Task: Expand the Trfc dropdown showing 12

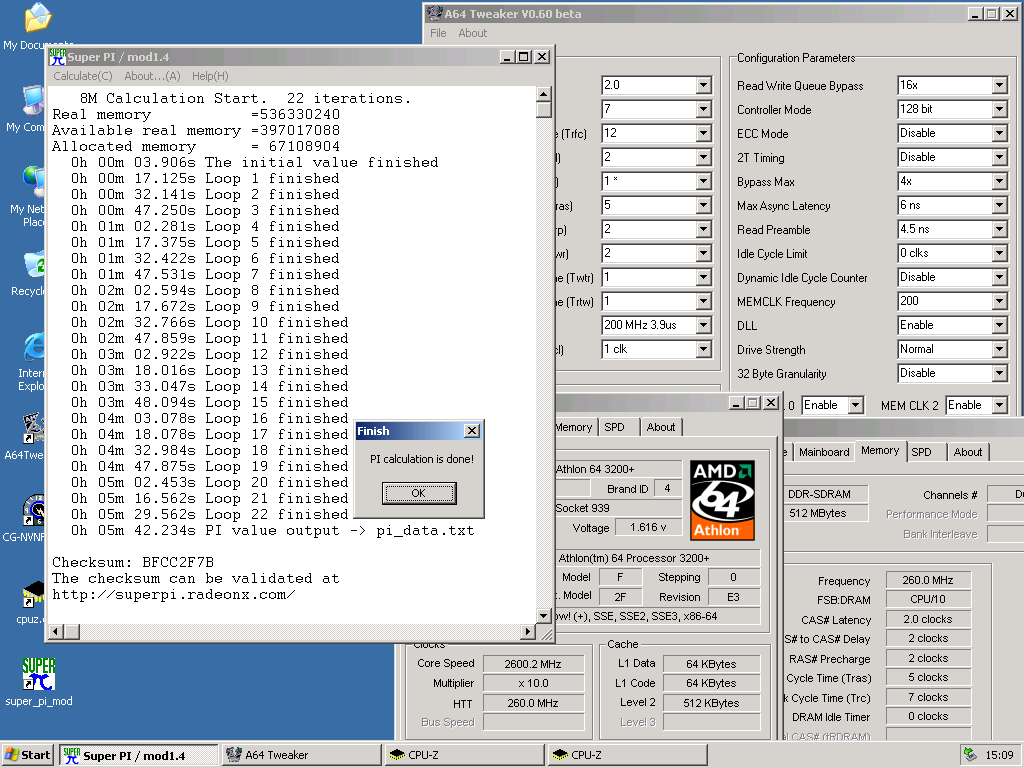Action: tap(703, 133)
